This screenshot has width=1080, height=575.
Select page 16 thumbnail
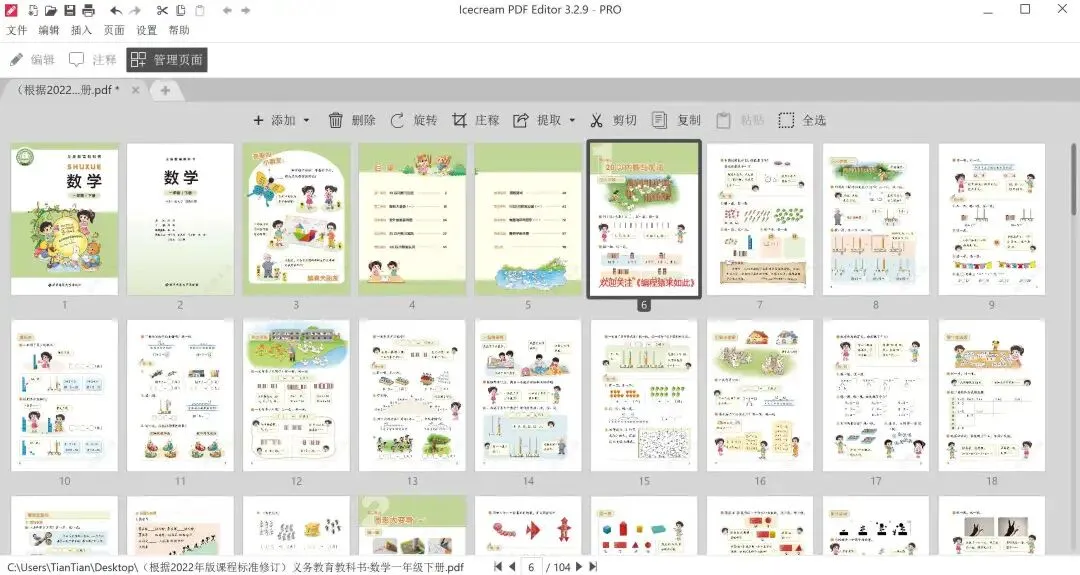pyautogui.click(x=760, y=395)
